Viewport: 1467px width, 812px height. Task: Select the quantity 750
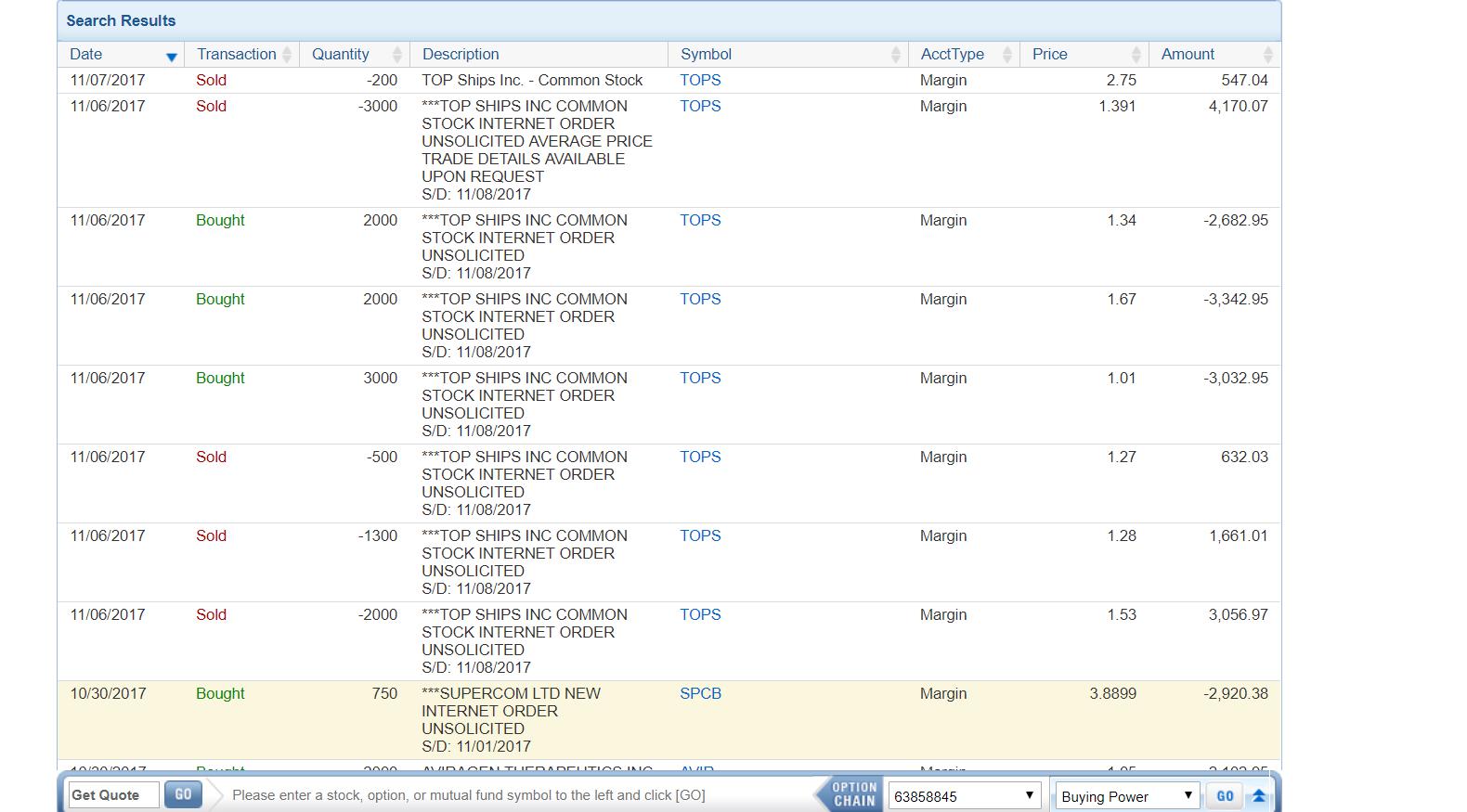pos(384,694)
